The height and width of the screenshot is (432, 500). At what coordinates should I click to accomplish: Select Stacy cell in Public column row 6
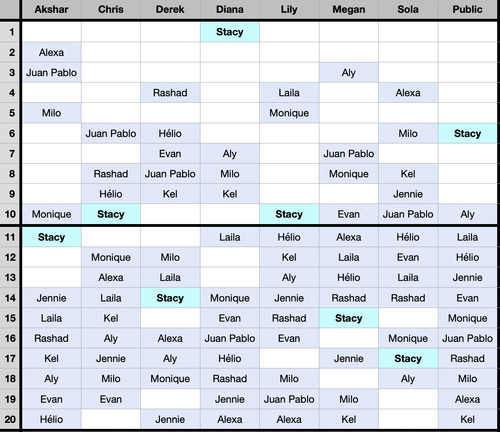pos(467,133)
